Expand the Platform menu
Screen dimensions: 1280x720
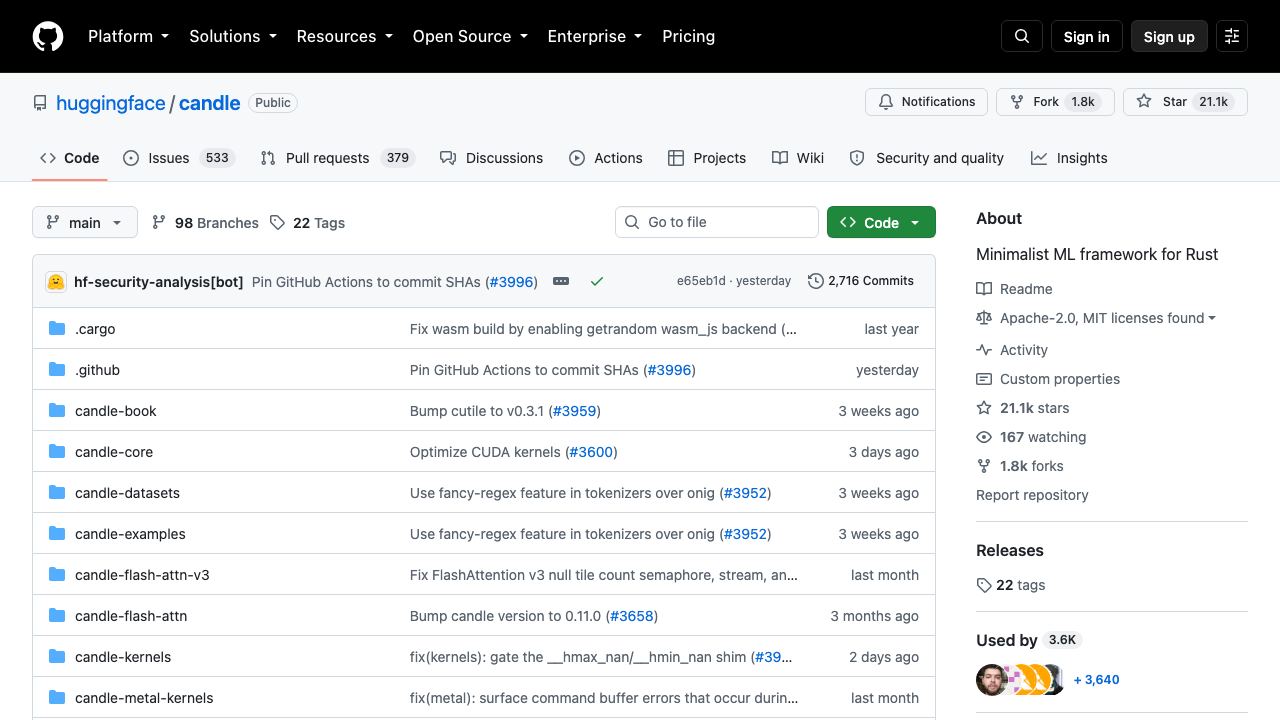tap(128, 36)
